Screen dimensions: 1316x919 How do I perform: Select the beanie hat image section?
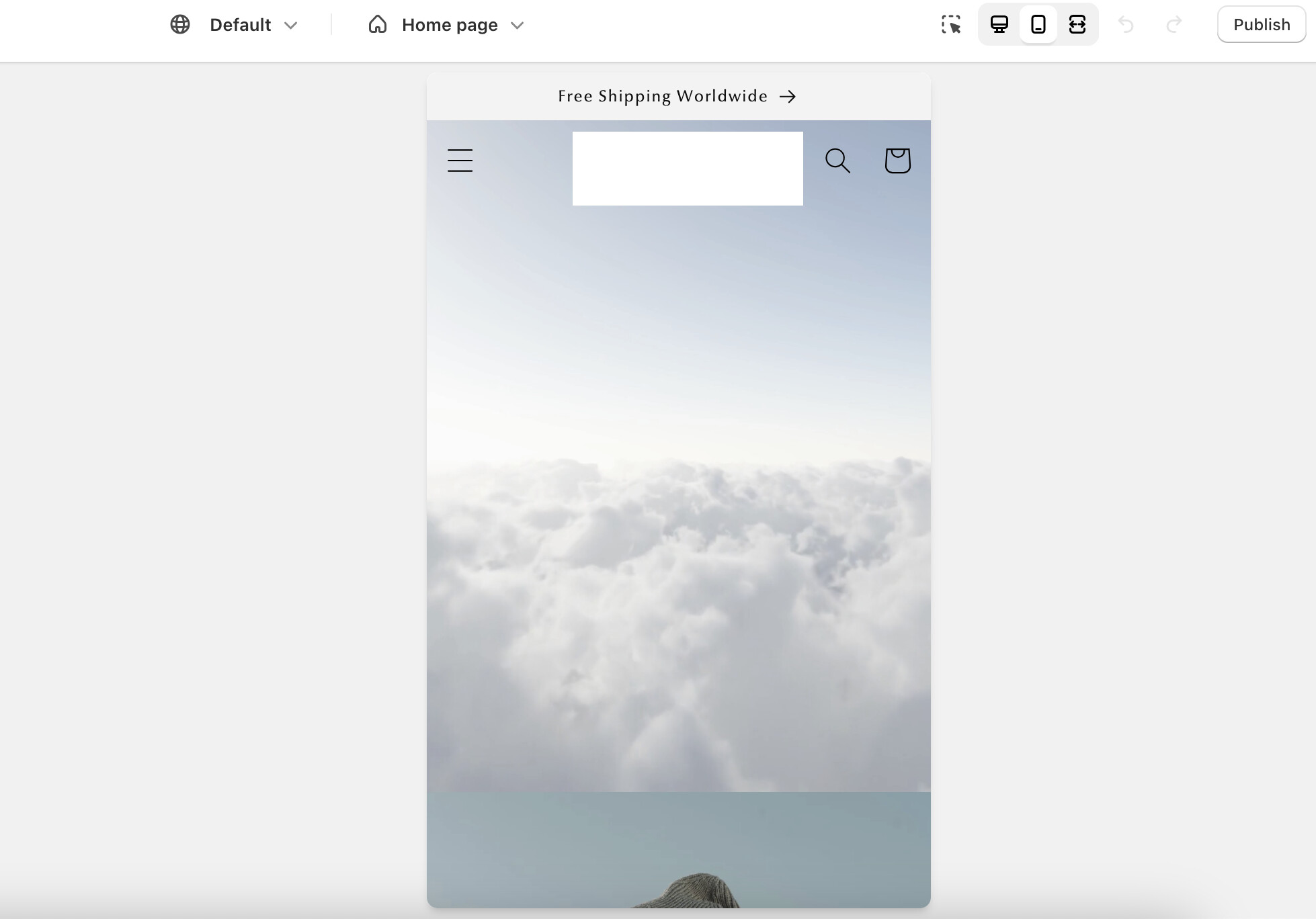[679, 850]
